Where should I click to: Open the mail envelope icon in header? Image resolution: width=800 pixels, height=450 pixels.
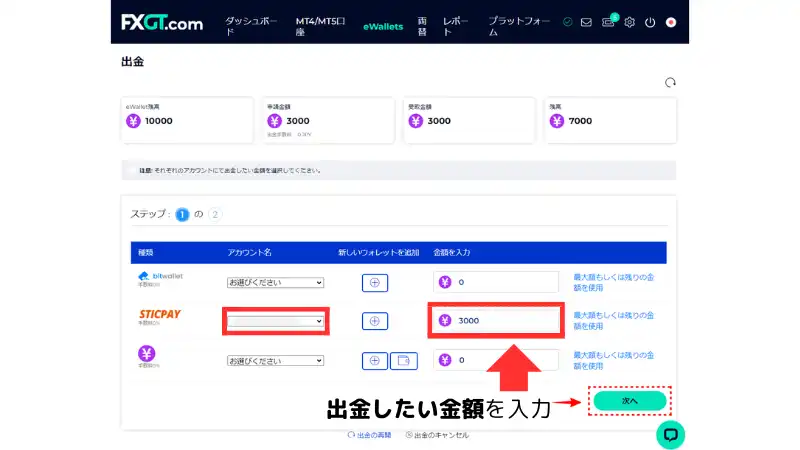click(586, 22)
